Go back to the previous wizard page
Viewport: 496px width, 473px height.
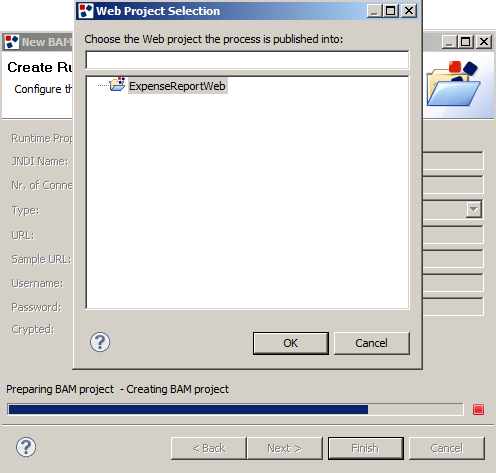click(209, 448)
